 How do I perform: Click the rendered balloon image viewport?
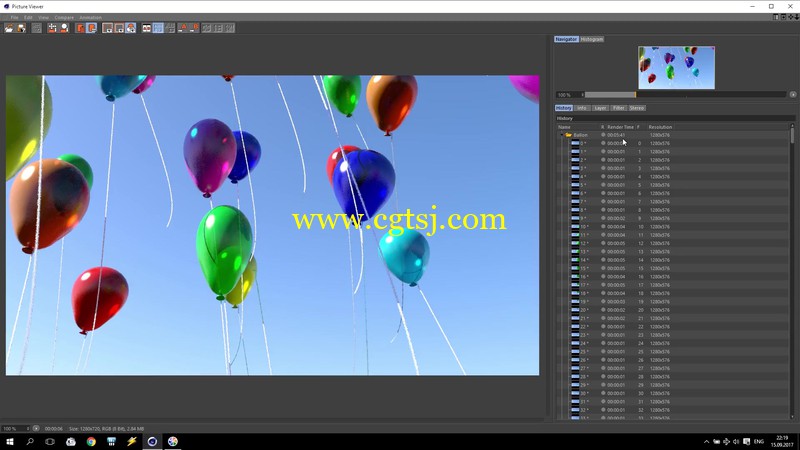point(272,225)
